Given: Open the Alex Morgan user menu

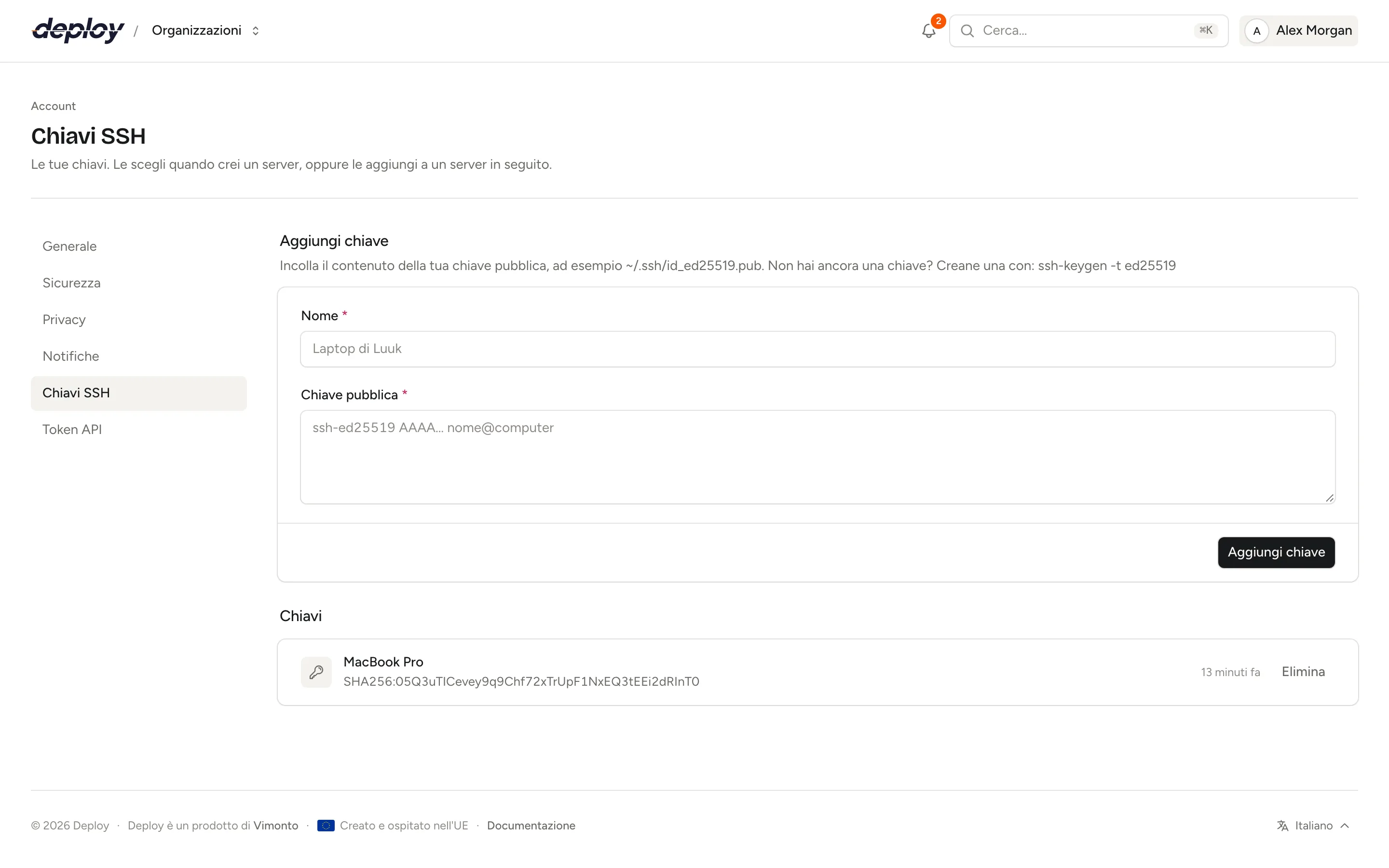Looking at the screenshot, I should (1298, 31).
